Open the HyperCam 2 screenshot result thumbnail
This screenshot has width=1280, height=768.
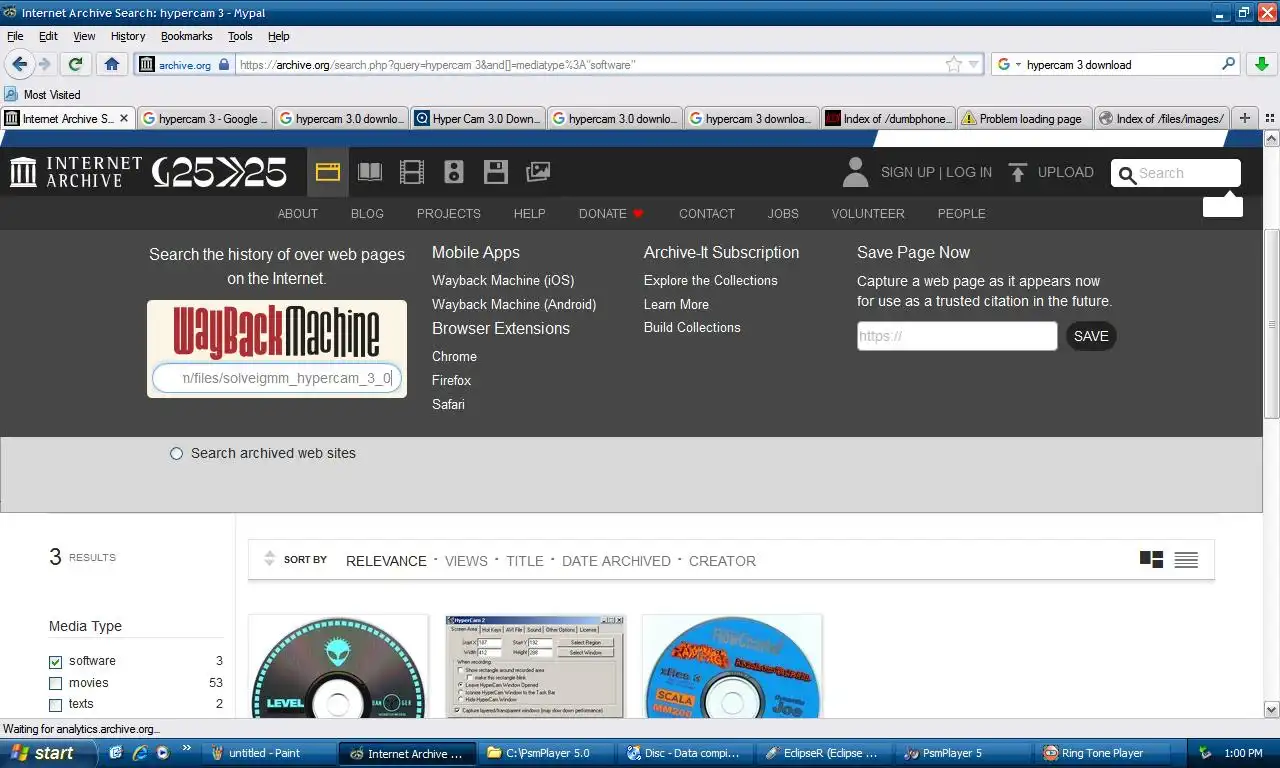(x=535, y=666)
